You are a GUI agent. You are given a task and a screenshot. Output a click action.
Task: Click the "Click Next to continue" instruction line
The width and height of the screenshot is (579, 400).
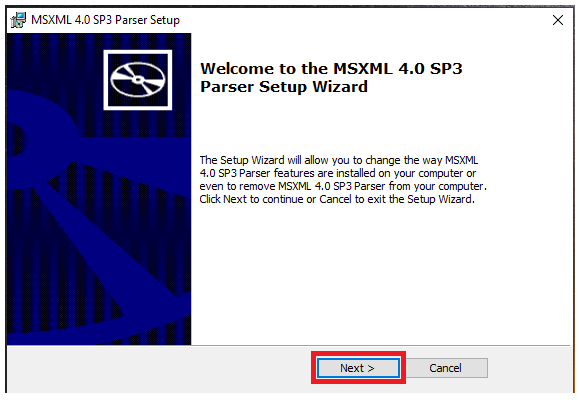click(337, 199)
